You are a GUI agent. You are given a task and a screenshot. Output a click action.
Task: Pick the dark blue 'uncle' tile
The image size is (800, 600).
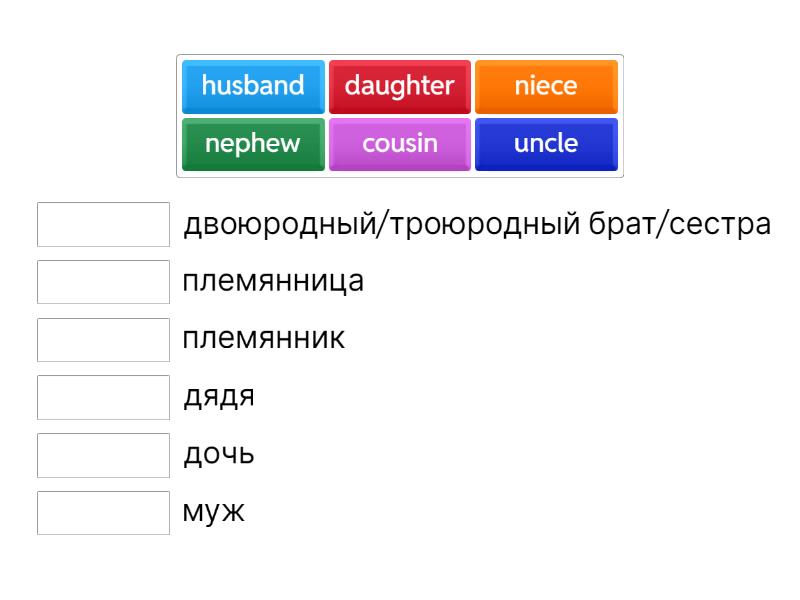tap(546, 144)
